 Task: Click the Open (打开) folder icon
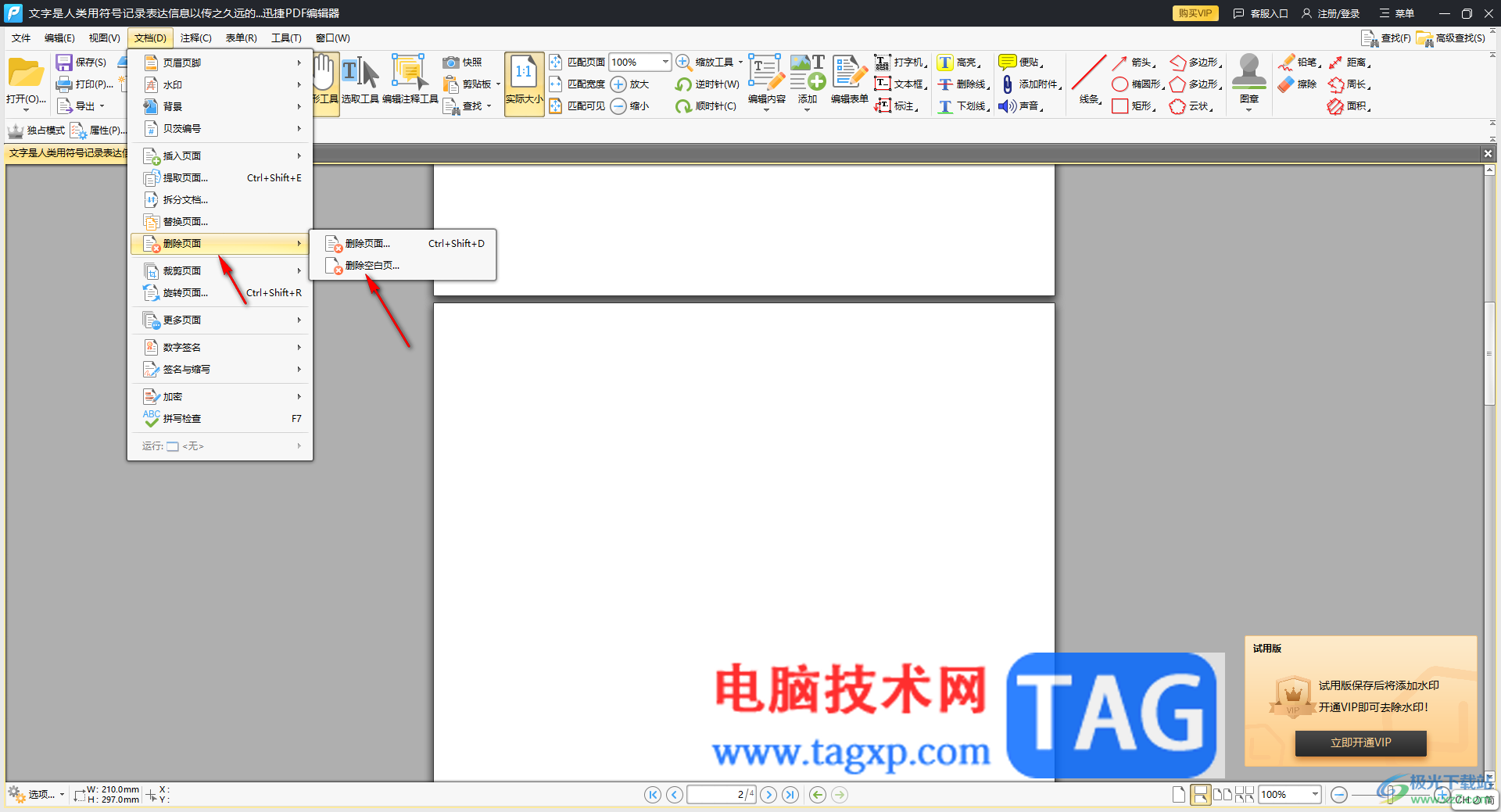[x=26, y=73]
